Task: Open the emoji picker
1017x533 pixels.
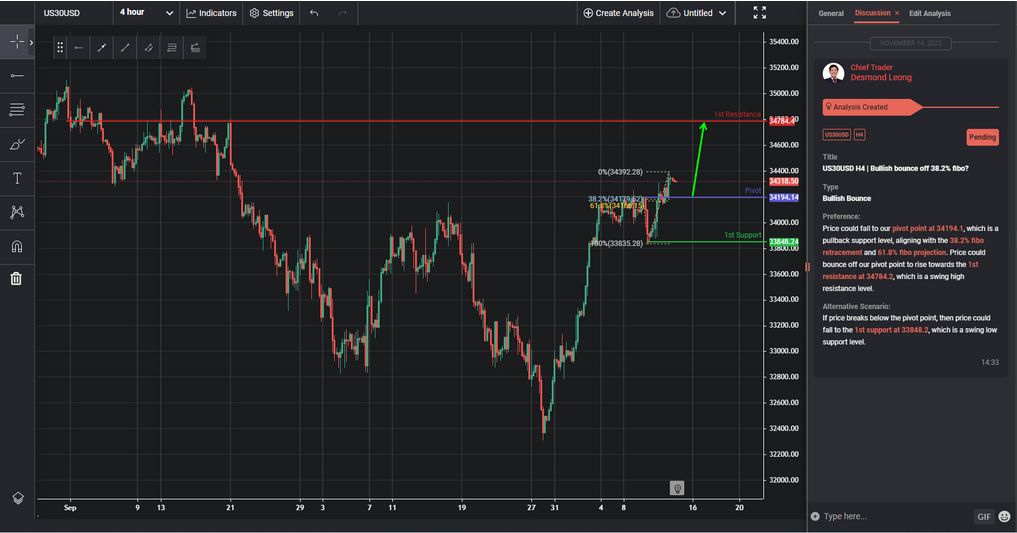Action: (x=1005, y=516)
